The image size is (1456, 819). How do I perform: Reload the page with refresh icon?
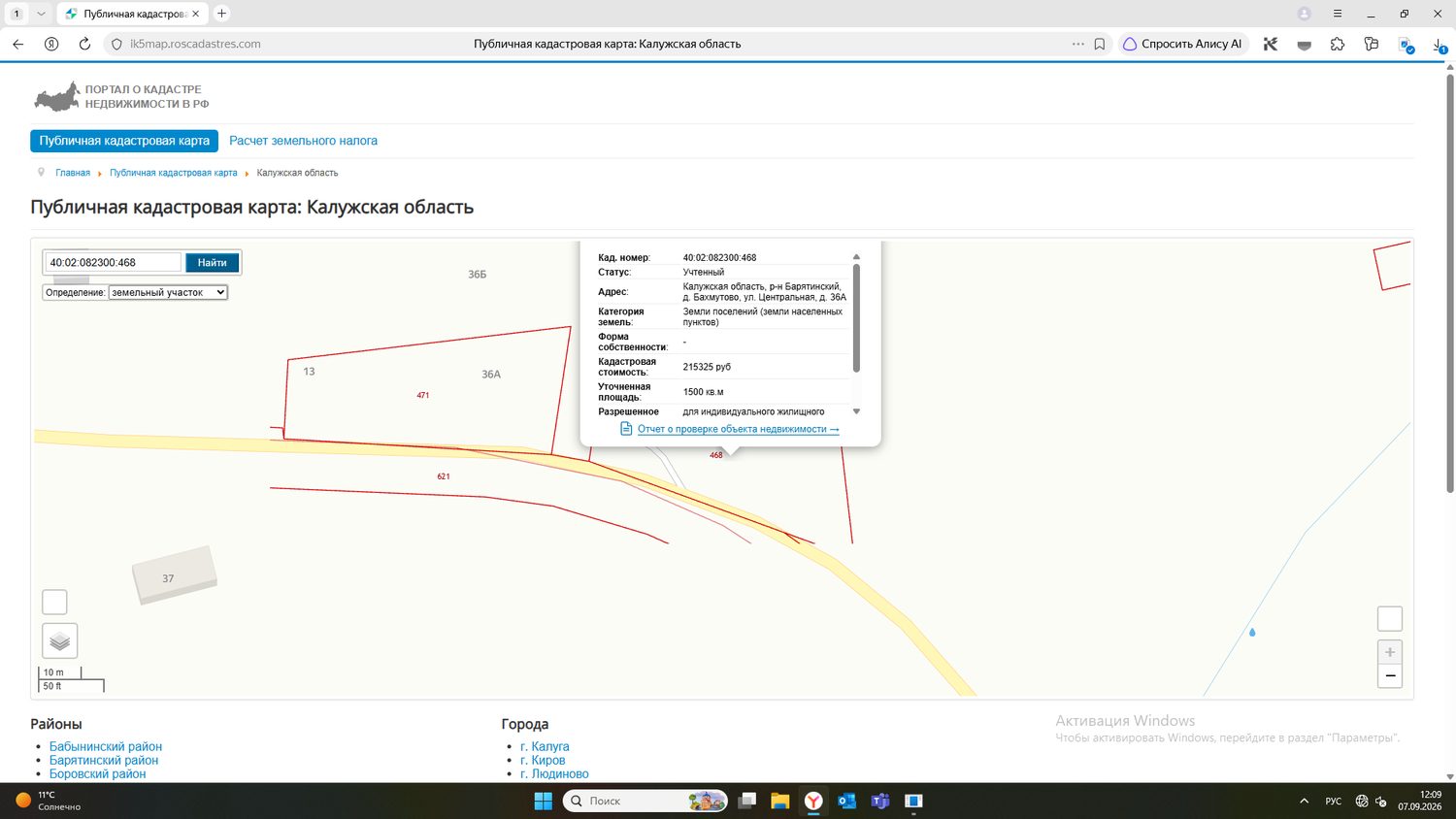click(84, 44)
